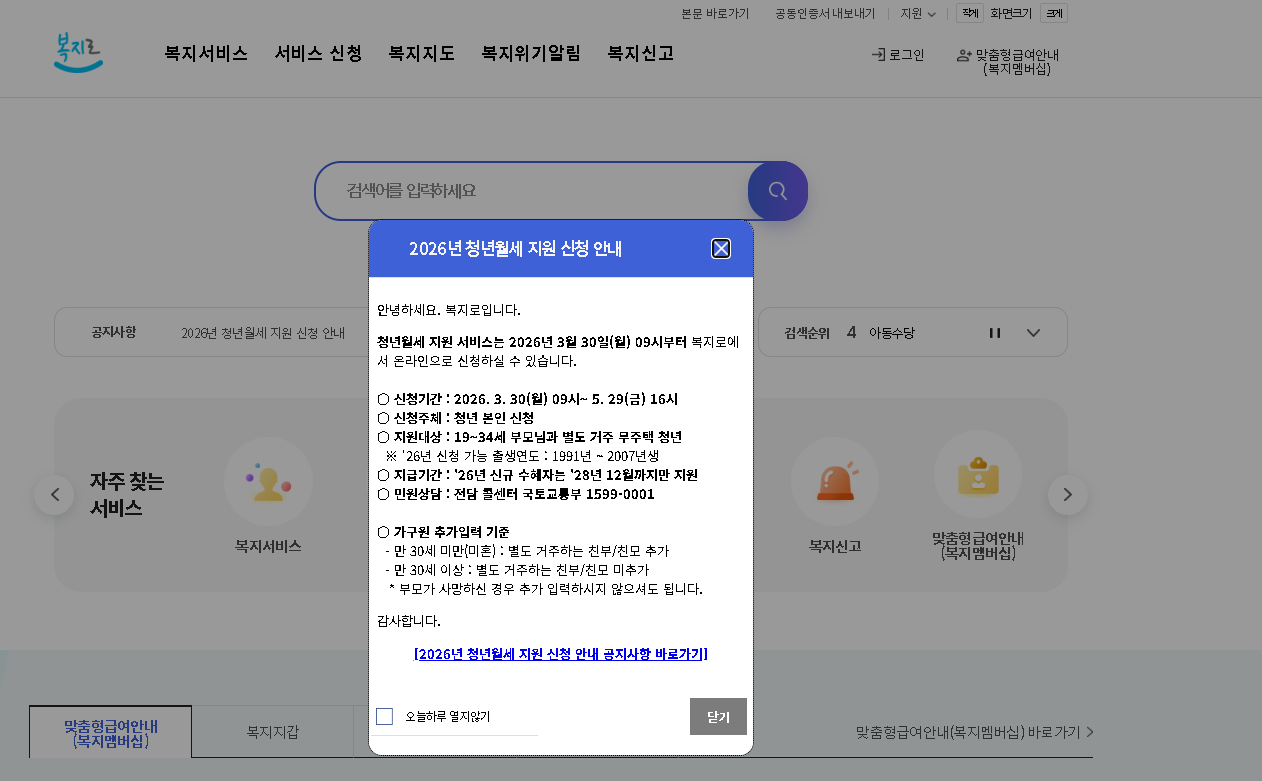This screenshot has width=1262, height=781.
Task: Check 오늘하루 열지않기 checkbox
Action: tap(384, 716)
